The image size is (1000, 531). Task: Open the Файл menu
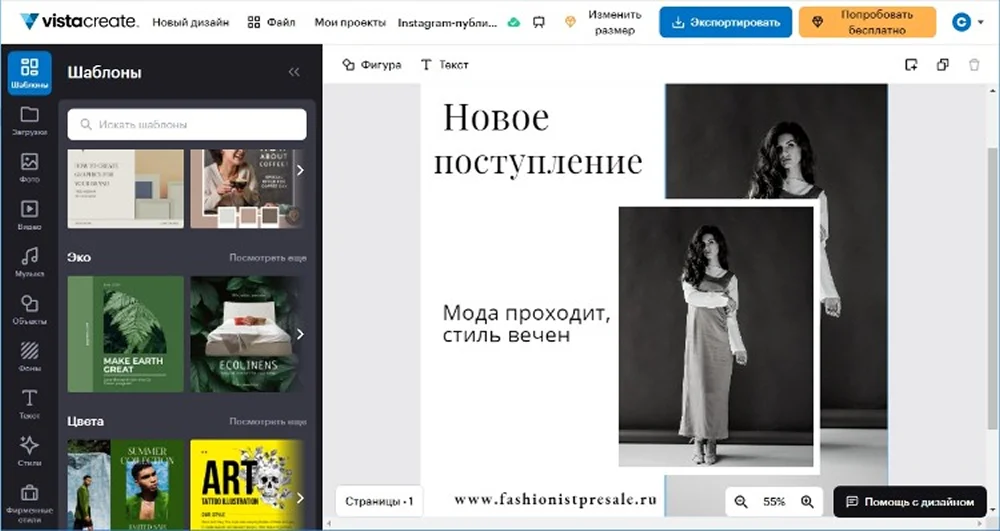(x=272, y=22)
